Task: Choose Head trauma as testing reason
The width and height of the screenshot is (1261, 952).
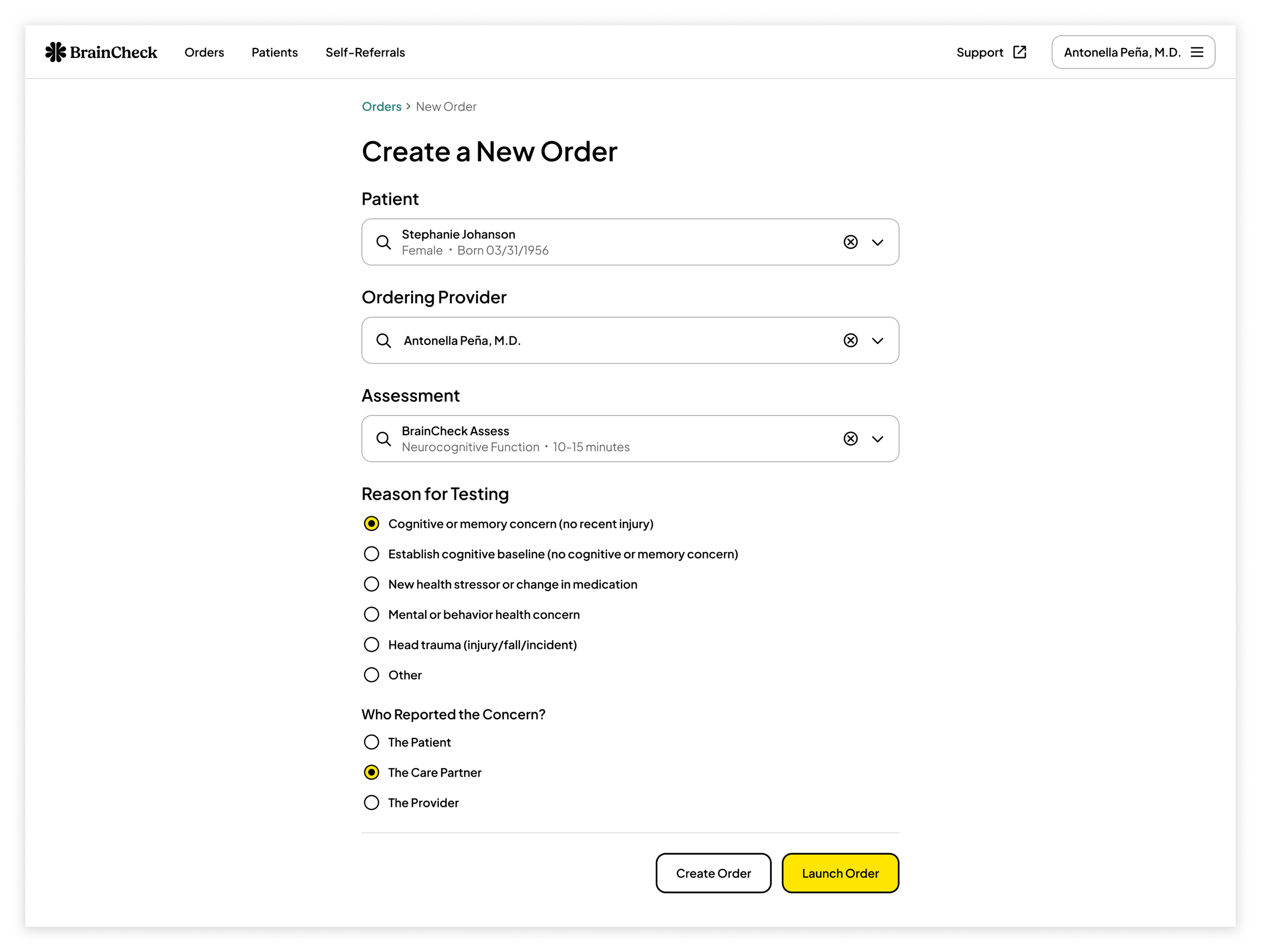Action: [372, 644]
